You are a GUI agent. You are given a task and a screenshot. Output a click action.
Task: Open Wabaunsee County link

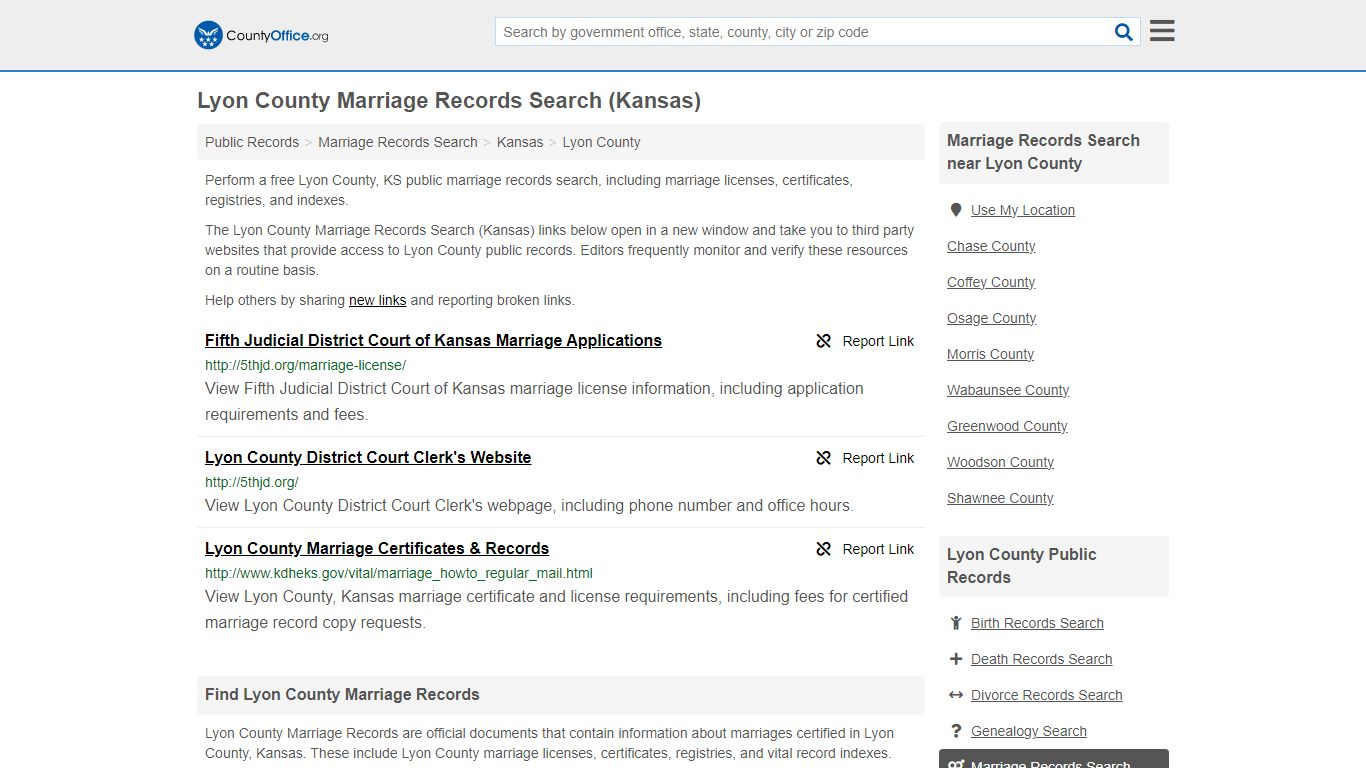1008,390
